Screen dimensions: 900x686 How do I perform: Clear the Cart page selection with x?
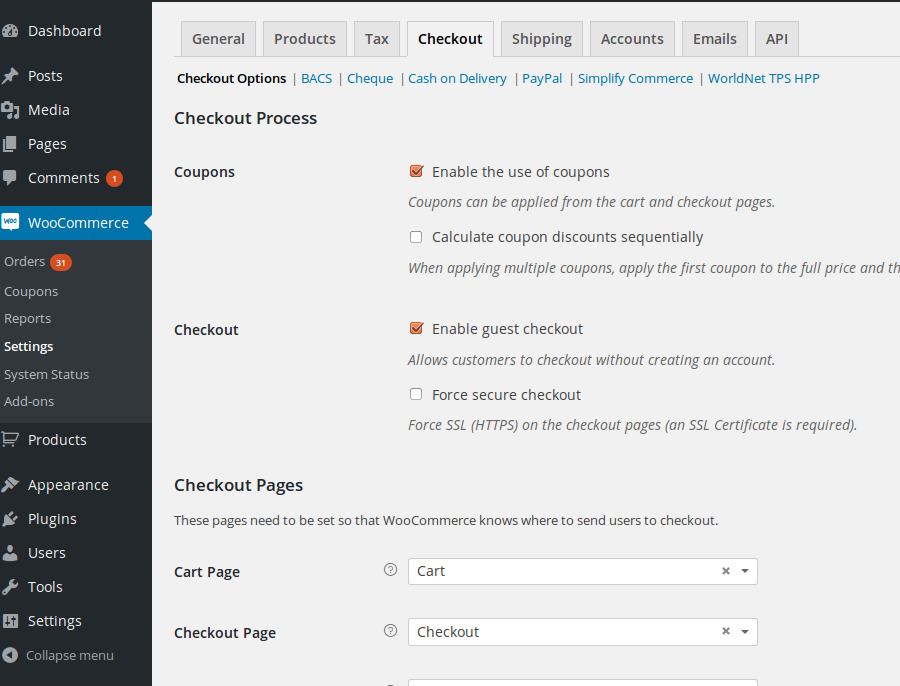[x=726, y=571]
